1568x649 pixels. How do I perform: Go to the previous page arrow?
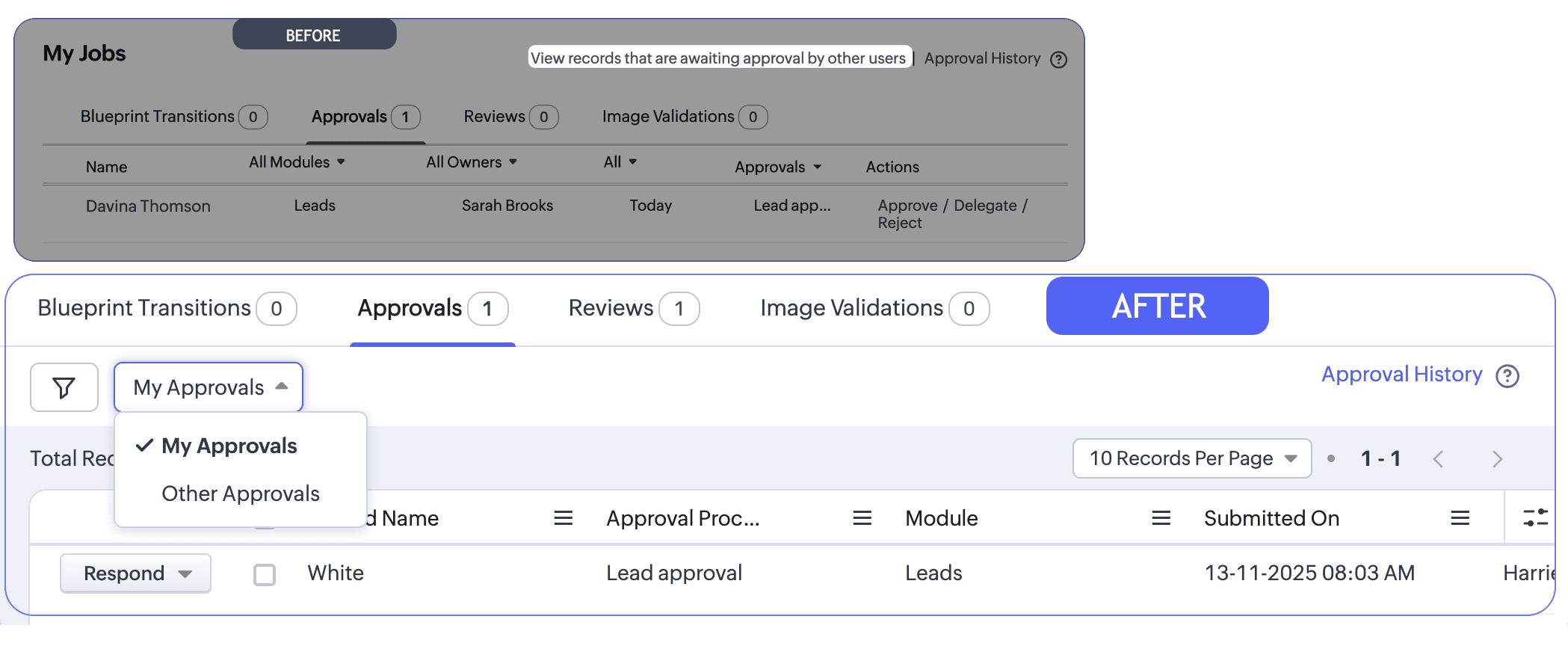pos(1438,459)
